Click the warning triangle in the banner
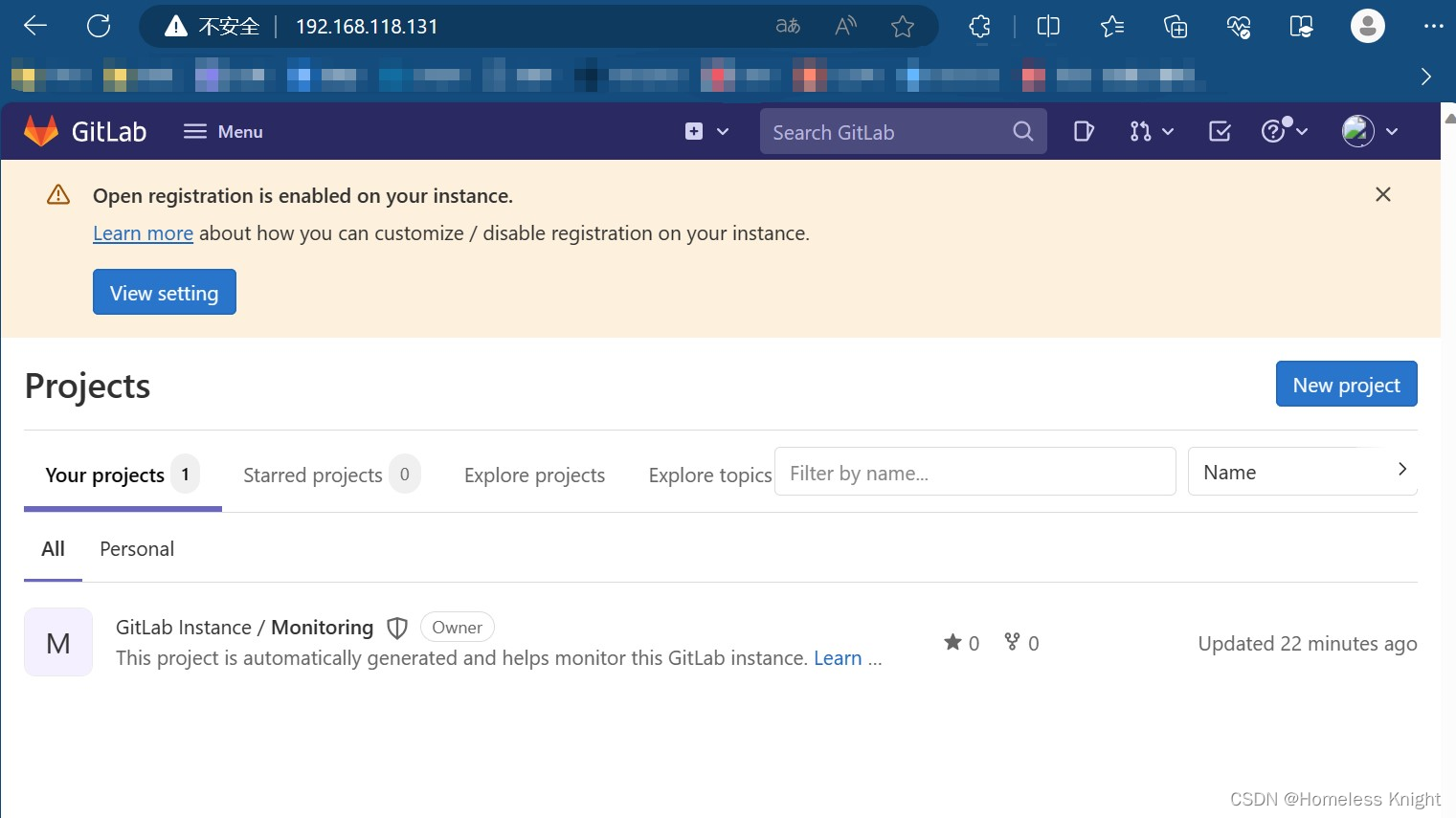 58,195
